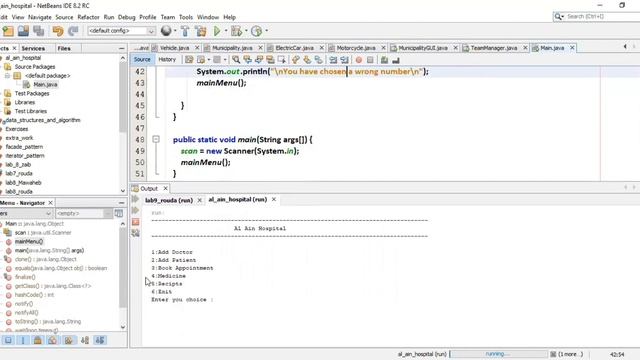
Task: Click the Debug Project icon
Action: (236, 31)
